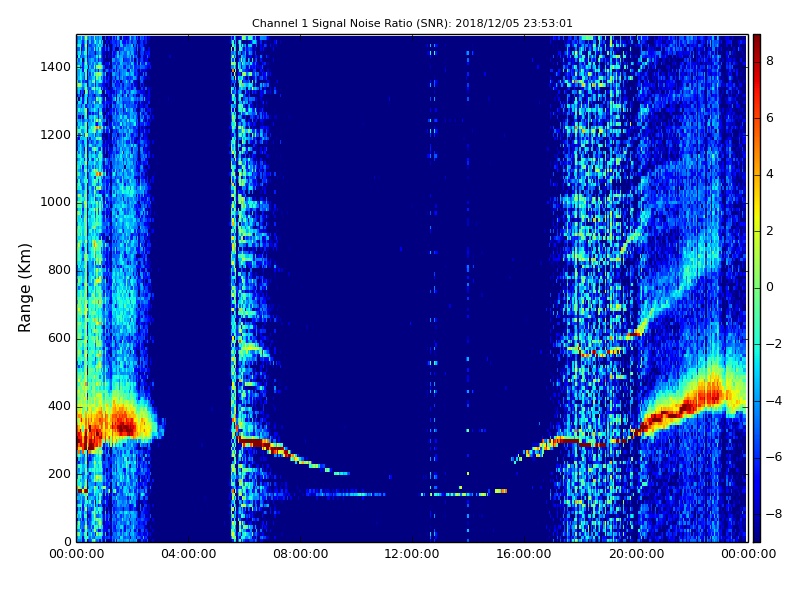Viewport: 800px width, 600px height.
Task: Click the colorbar label 4
Action: (x=770, y=174)
